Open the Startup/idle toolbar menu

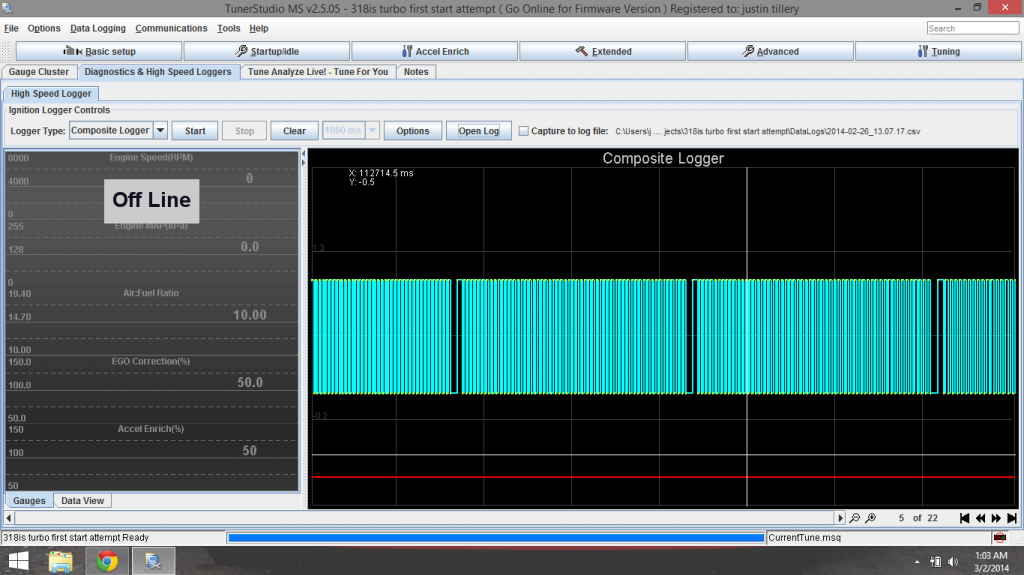coord(266,51)
